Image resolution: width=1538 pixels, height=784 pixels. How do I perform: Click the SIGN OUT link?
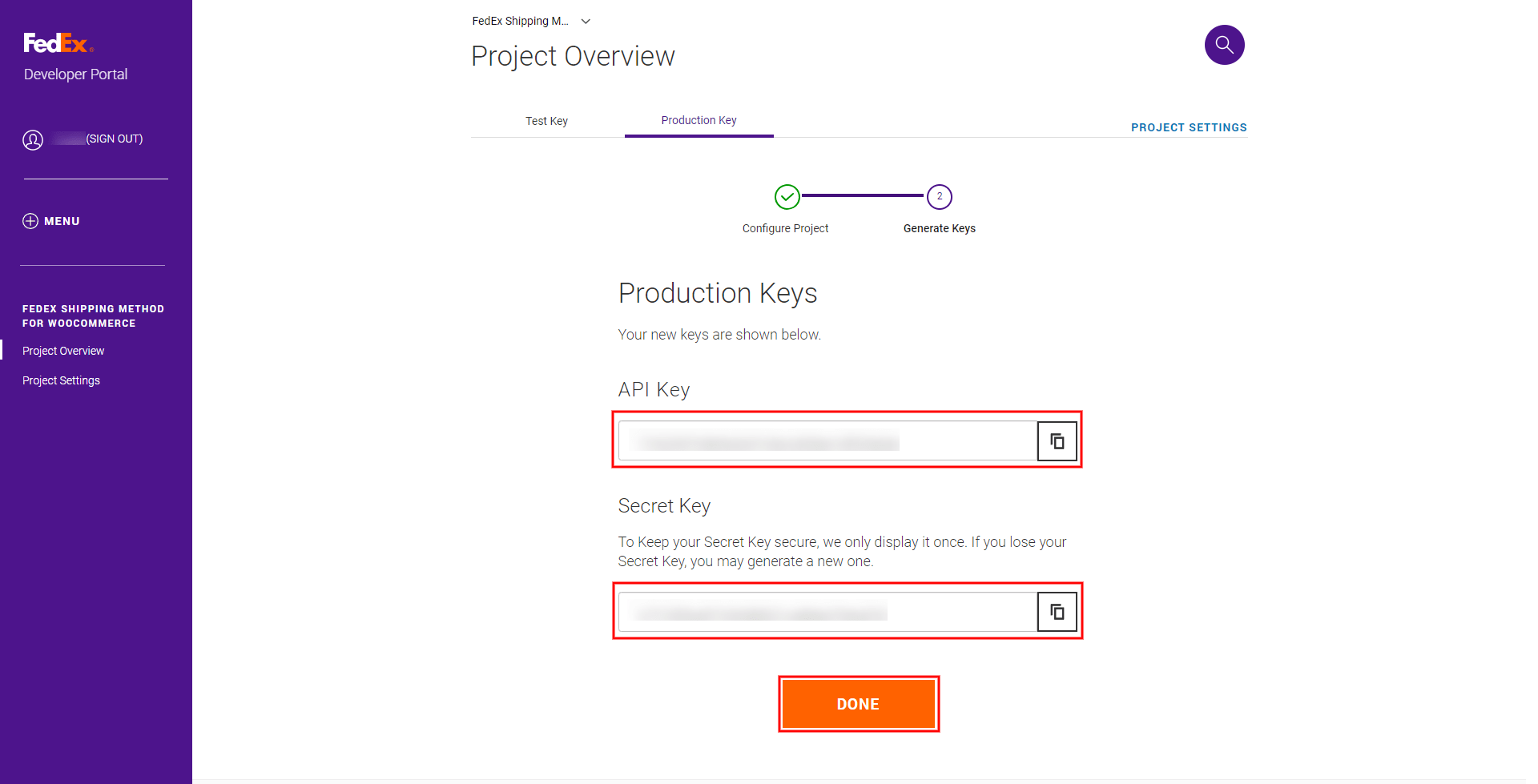point(115,139)
